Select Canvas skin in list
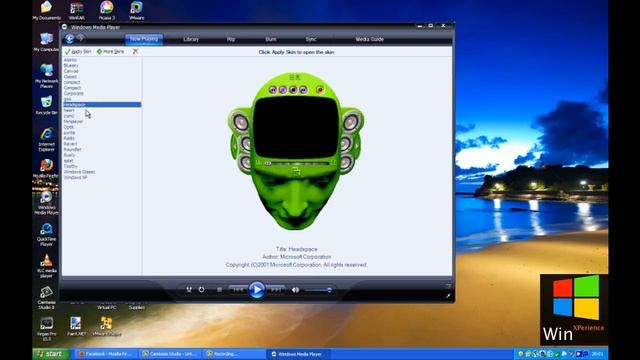640x360 pixels. click(x=71, y=71)
